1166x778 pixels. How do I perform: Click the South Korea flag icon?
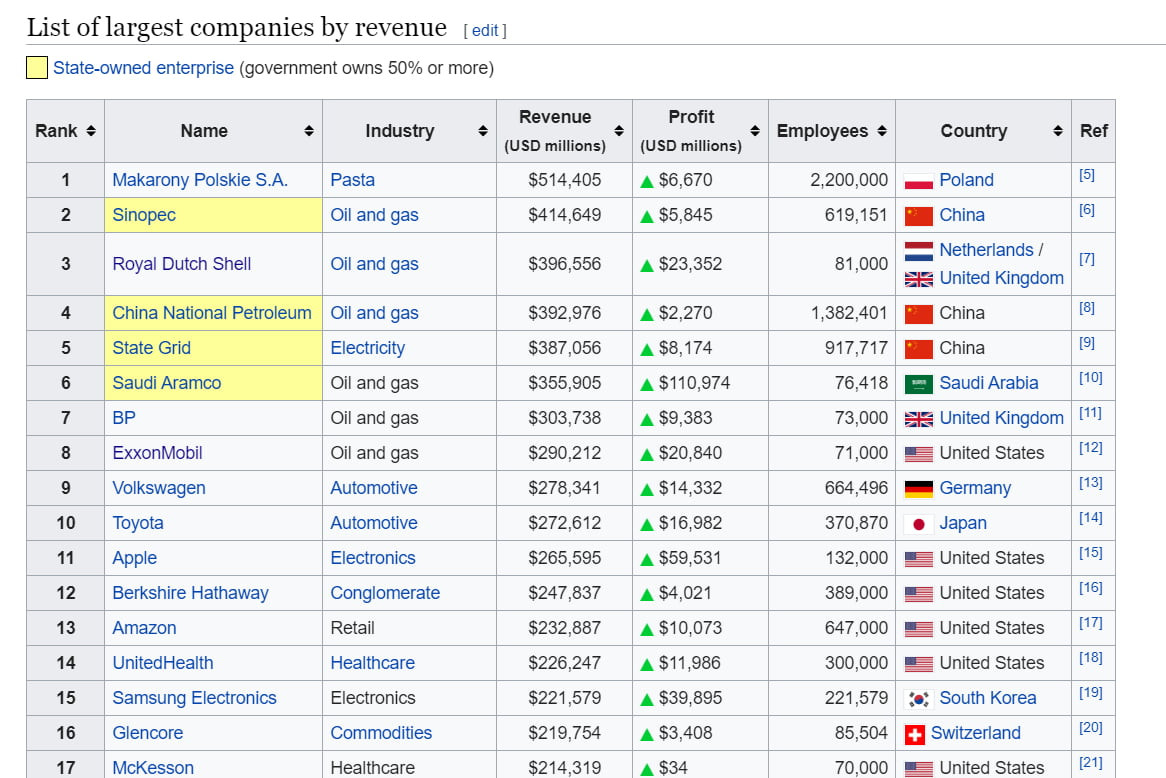918,698
